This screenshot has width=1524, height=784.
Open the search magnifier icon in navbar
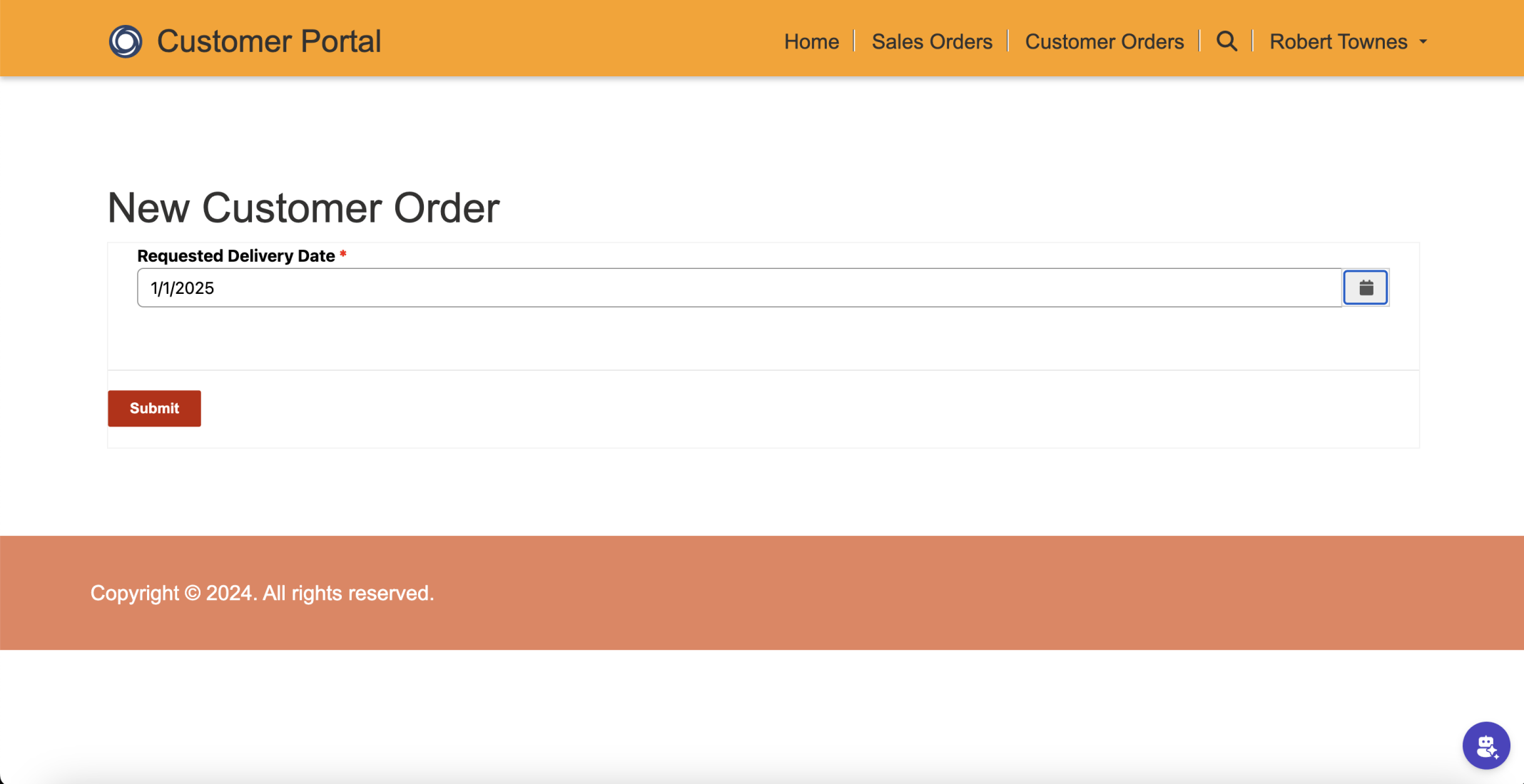coord(1226,41)
